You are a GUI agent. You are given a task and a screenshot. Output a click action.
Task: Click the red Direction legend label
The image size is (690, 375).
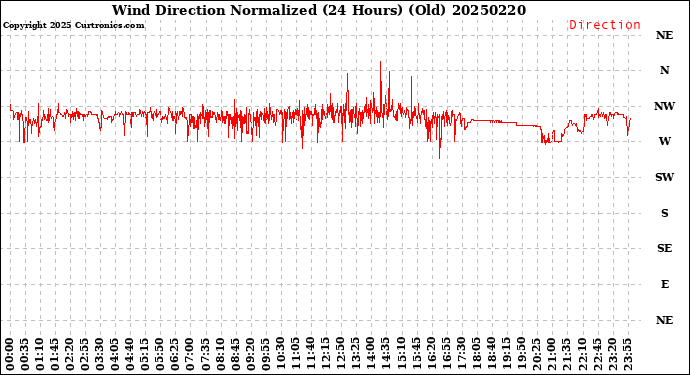click(x=605, y=25)
